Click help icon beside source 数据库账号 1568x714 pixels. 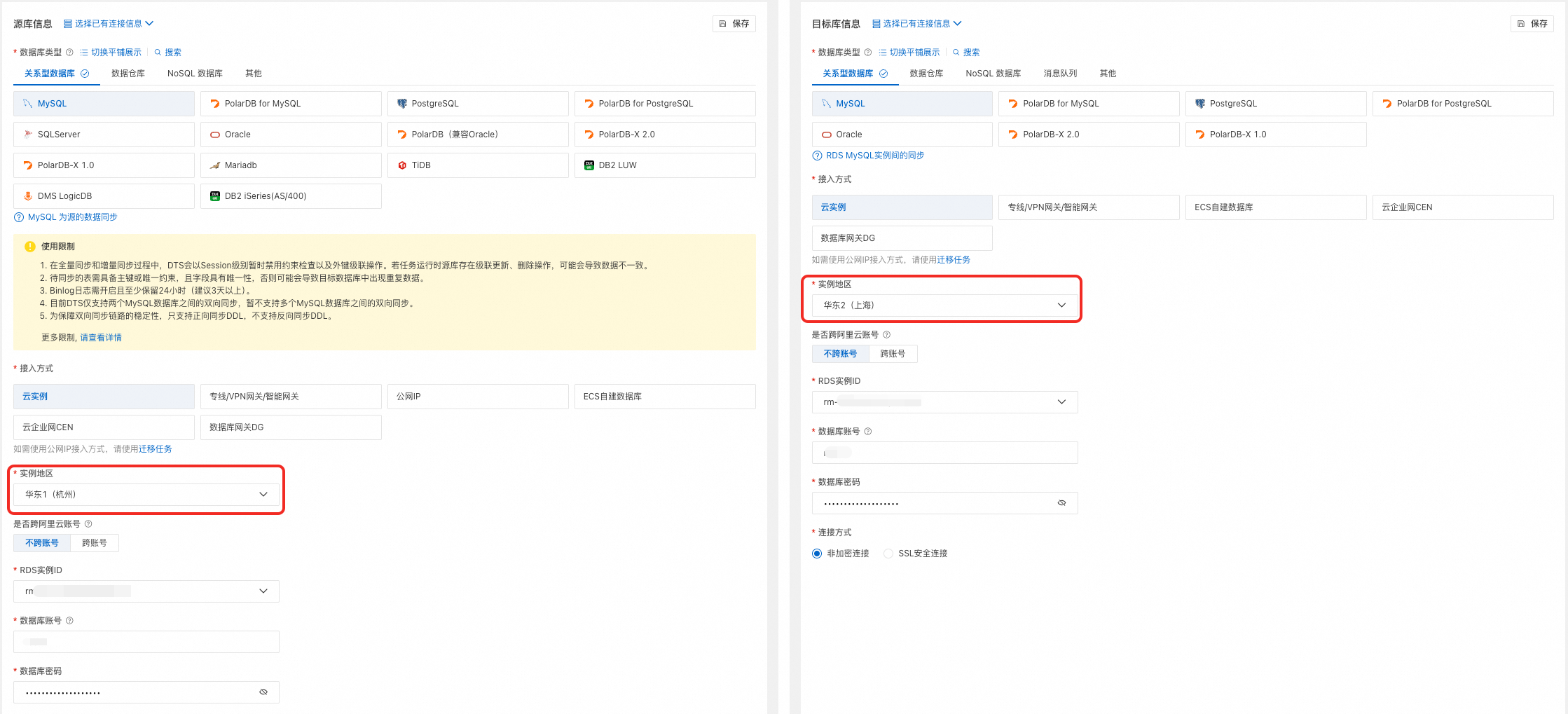pos(69,621)
